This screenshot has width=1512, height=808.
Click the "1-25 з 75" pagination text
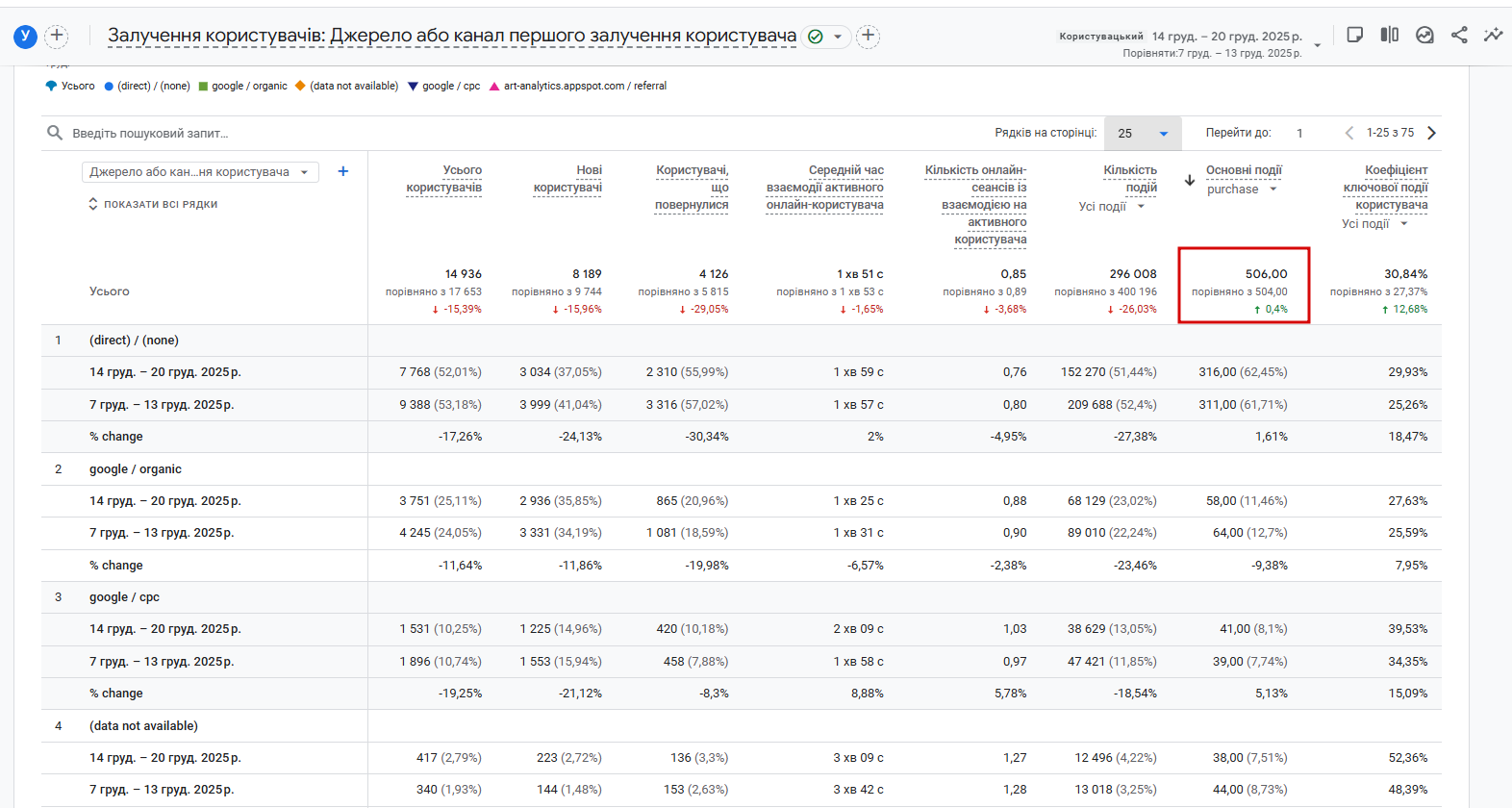pyautogui.click(x=1390, y=133)
